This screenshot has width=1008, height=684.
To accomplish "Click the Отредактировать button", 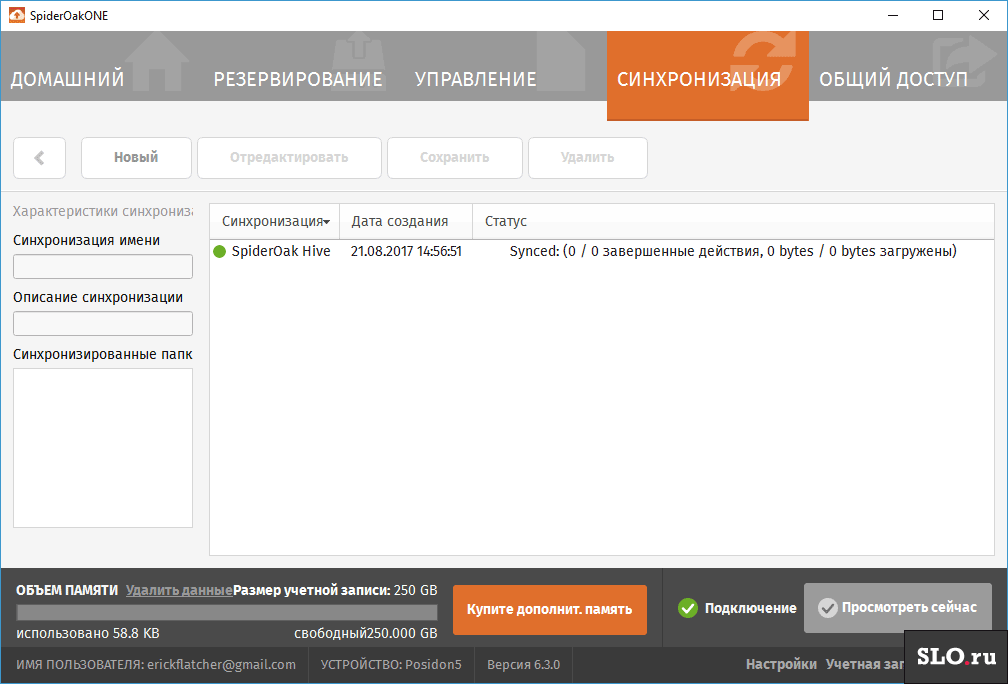I will point(289,158).
